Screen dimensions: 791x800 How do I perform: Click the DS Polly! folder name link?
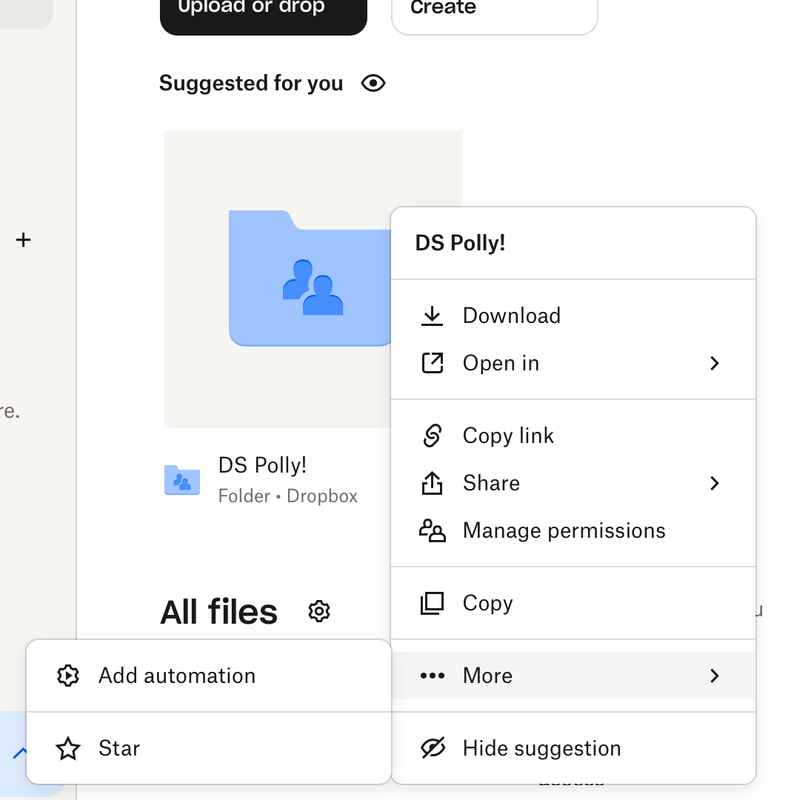tap(262, 466)
